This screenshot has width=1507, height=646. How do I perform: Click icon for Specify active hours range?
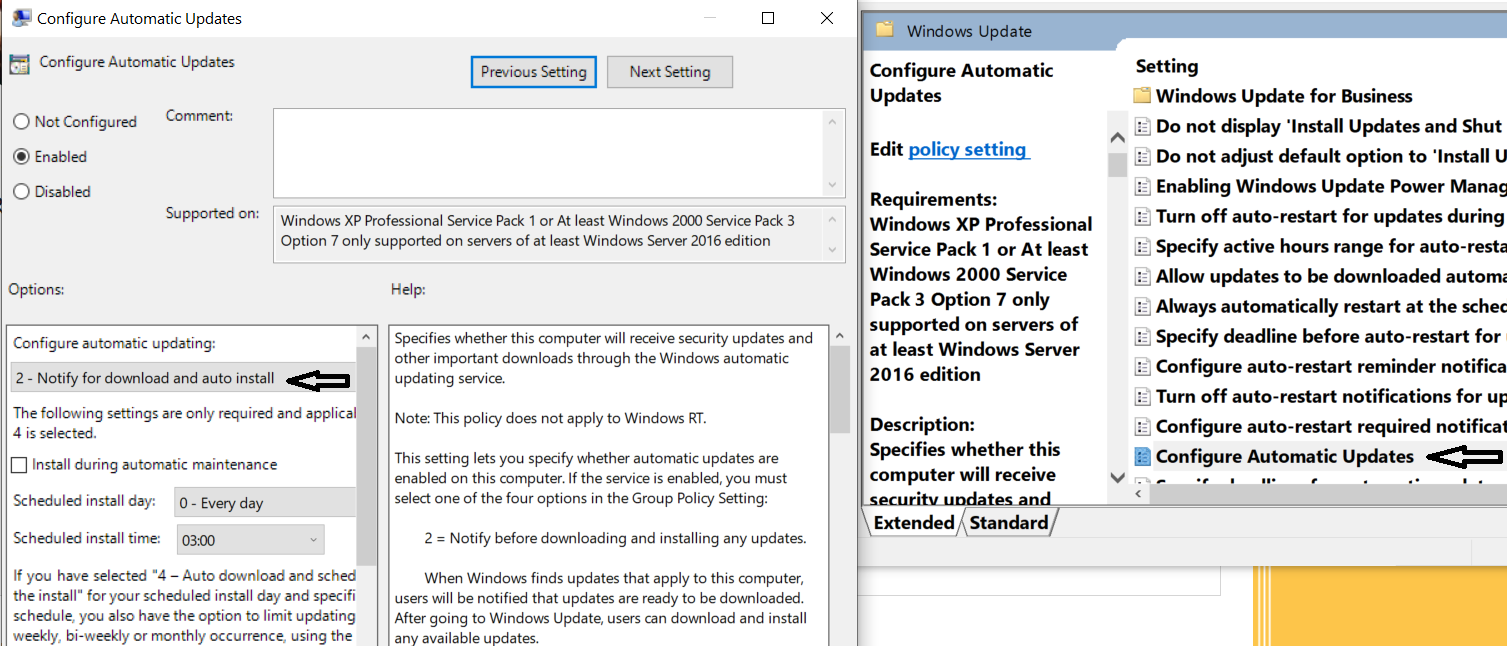click(1143, 246)
